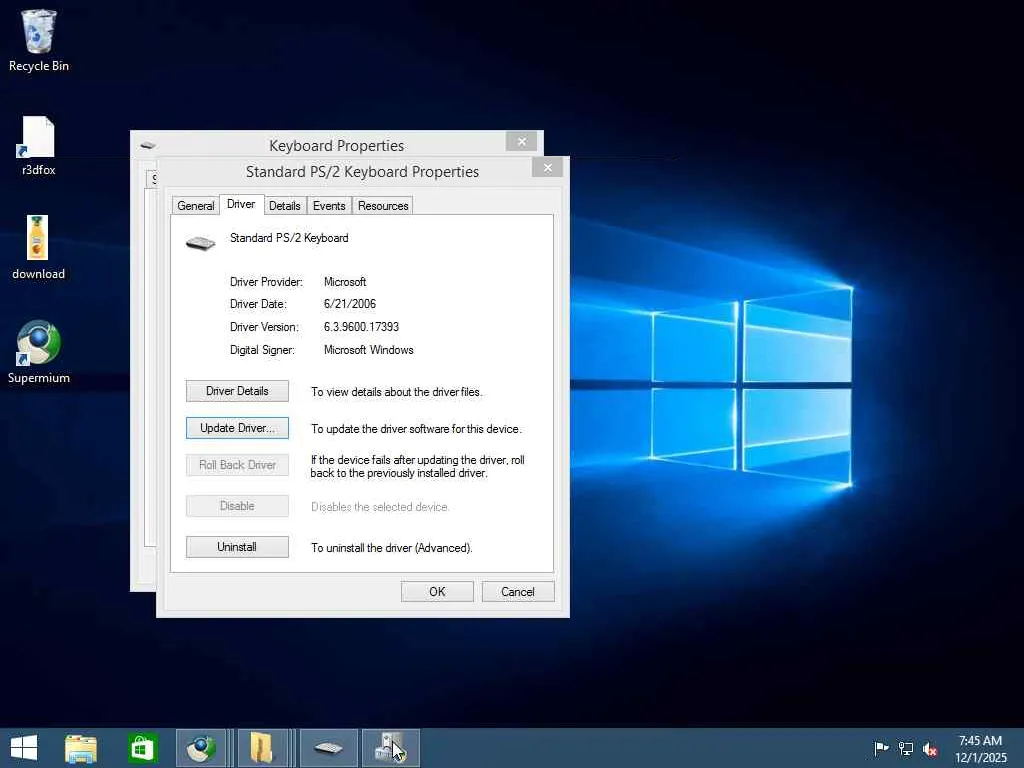Click the Standard PS/2 Keyboard device name
Viewport: 1024px width, 768px height.
(x=289, y=238)
